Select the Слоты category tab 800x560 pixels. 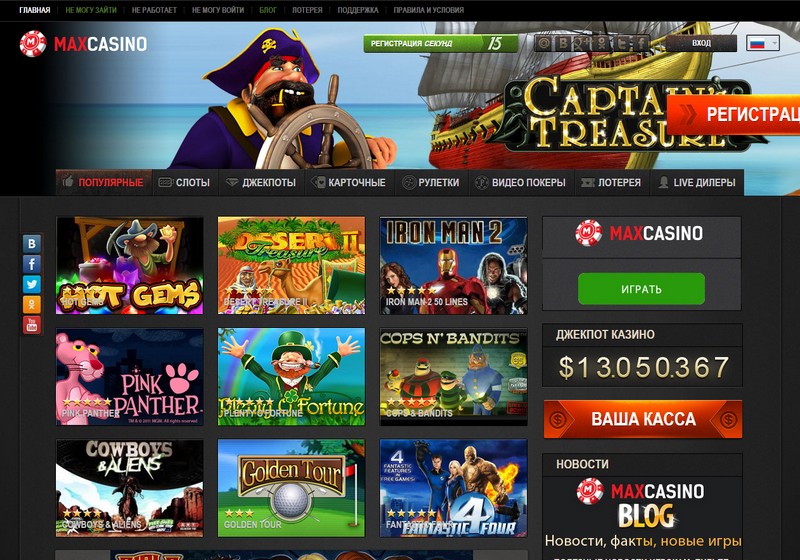tap(185, 183)
